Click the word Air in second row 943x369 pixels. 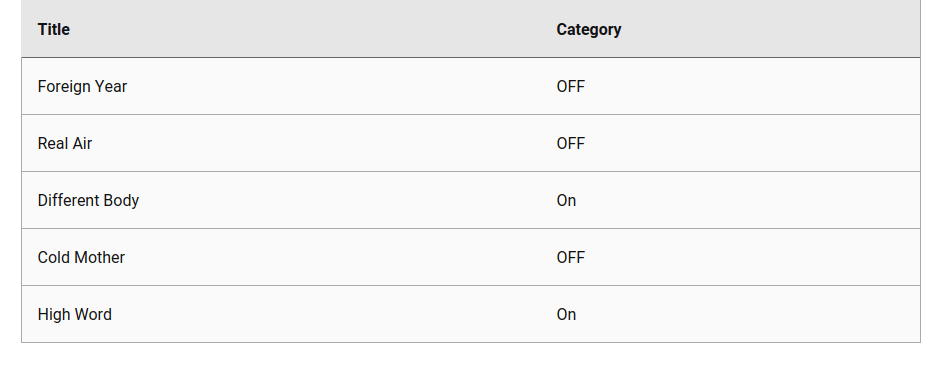coord(82,144)
